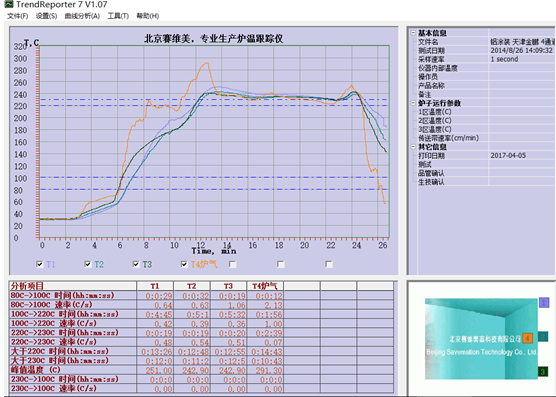Image resolution: width=556 pixels, height=397 pixels.
Task: Open the 文件(F) menu
Action: click(18, 16)
